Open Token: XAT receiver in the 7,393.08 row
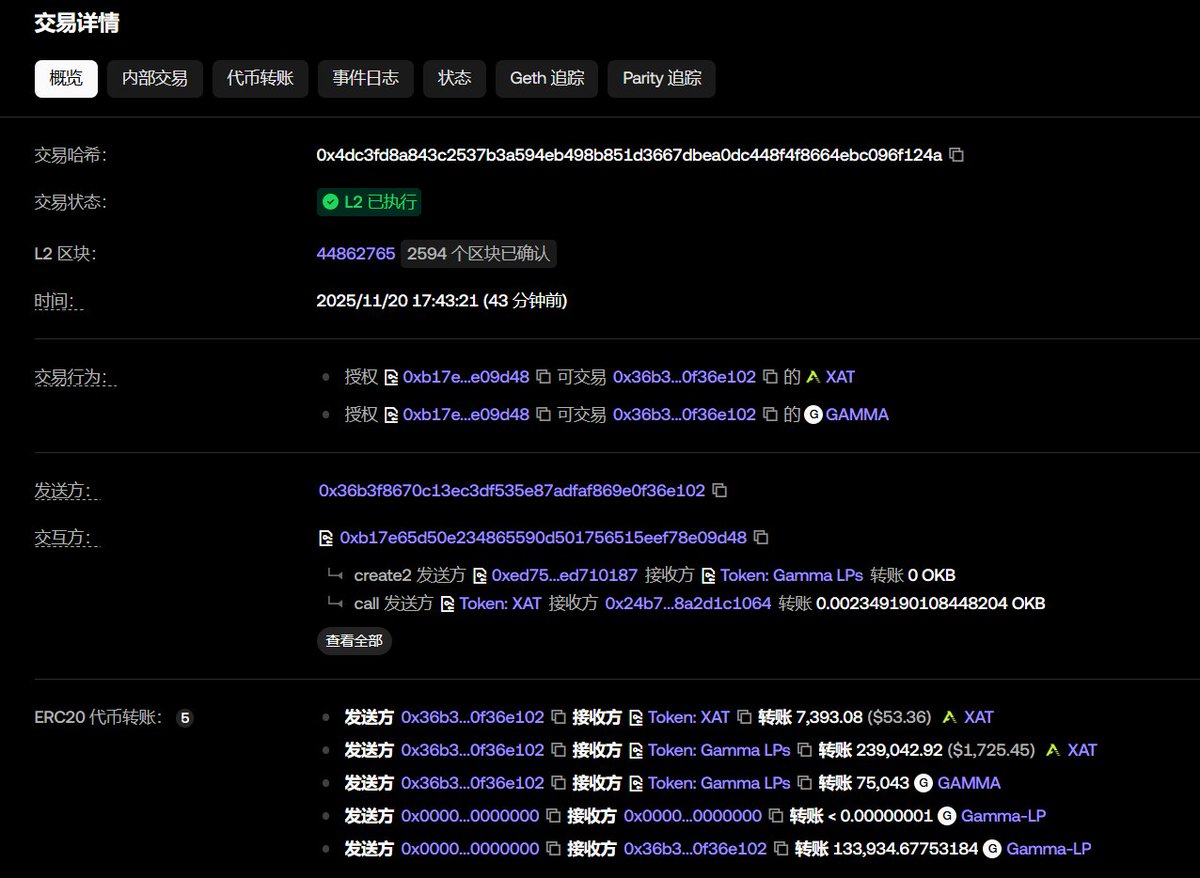Image resolution: width=1200 pixels, height=878 pixels. [689, 717]
